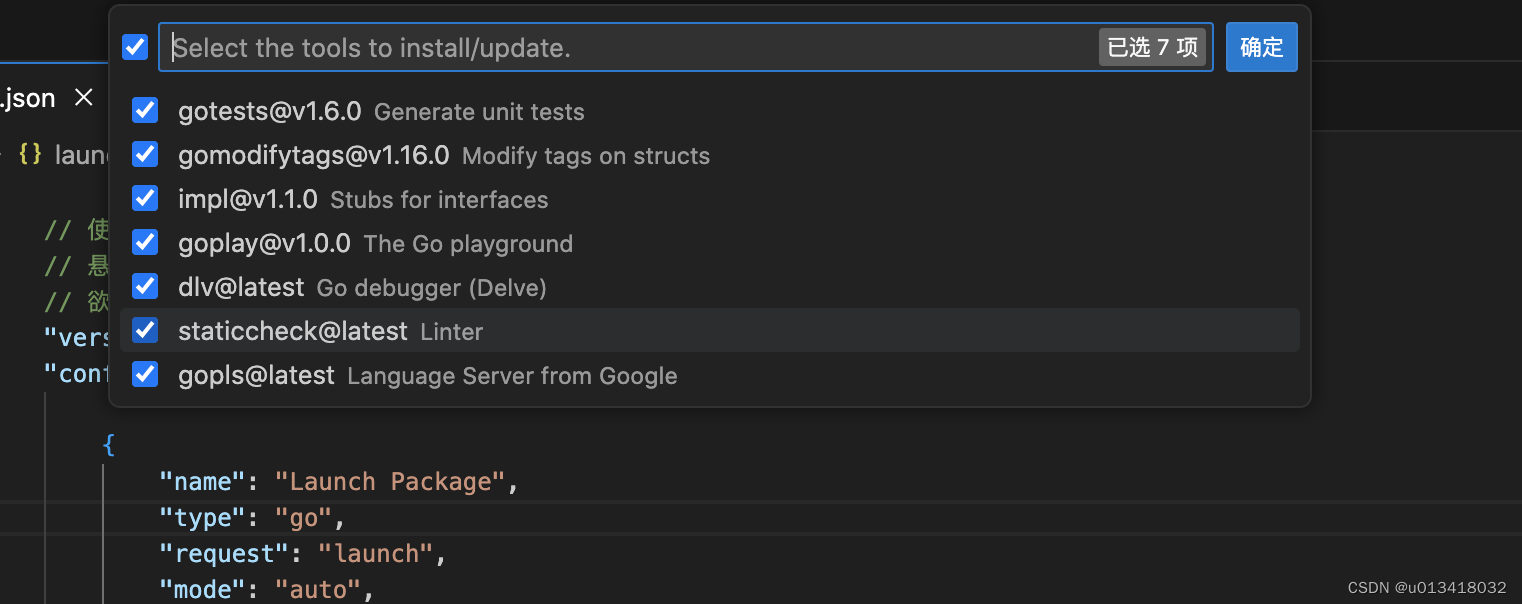Switch to the launch.json editor tab

[x=27, y=97]
